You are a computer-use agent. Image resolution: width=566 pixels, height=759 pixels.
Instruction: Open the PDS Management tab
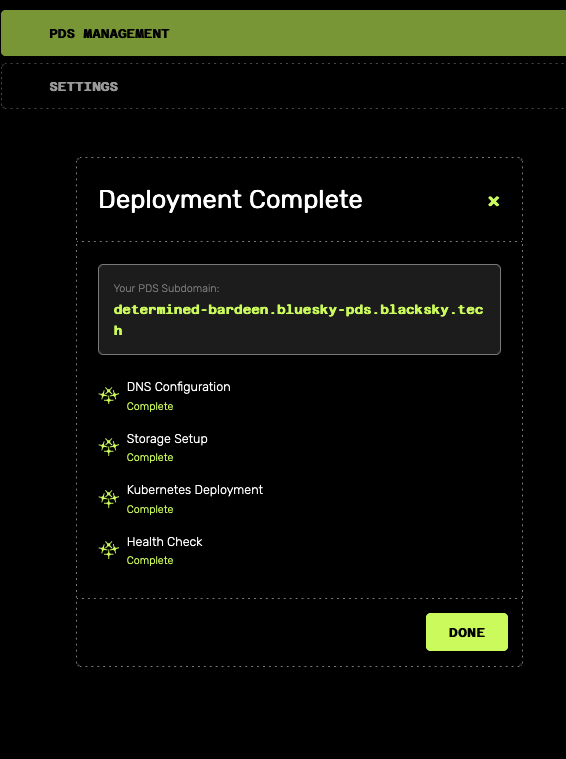(x=283, y=33)
